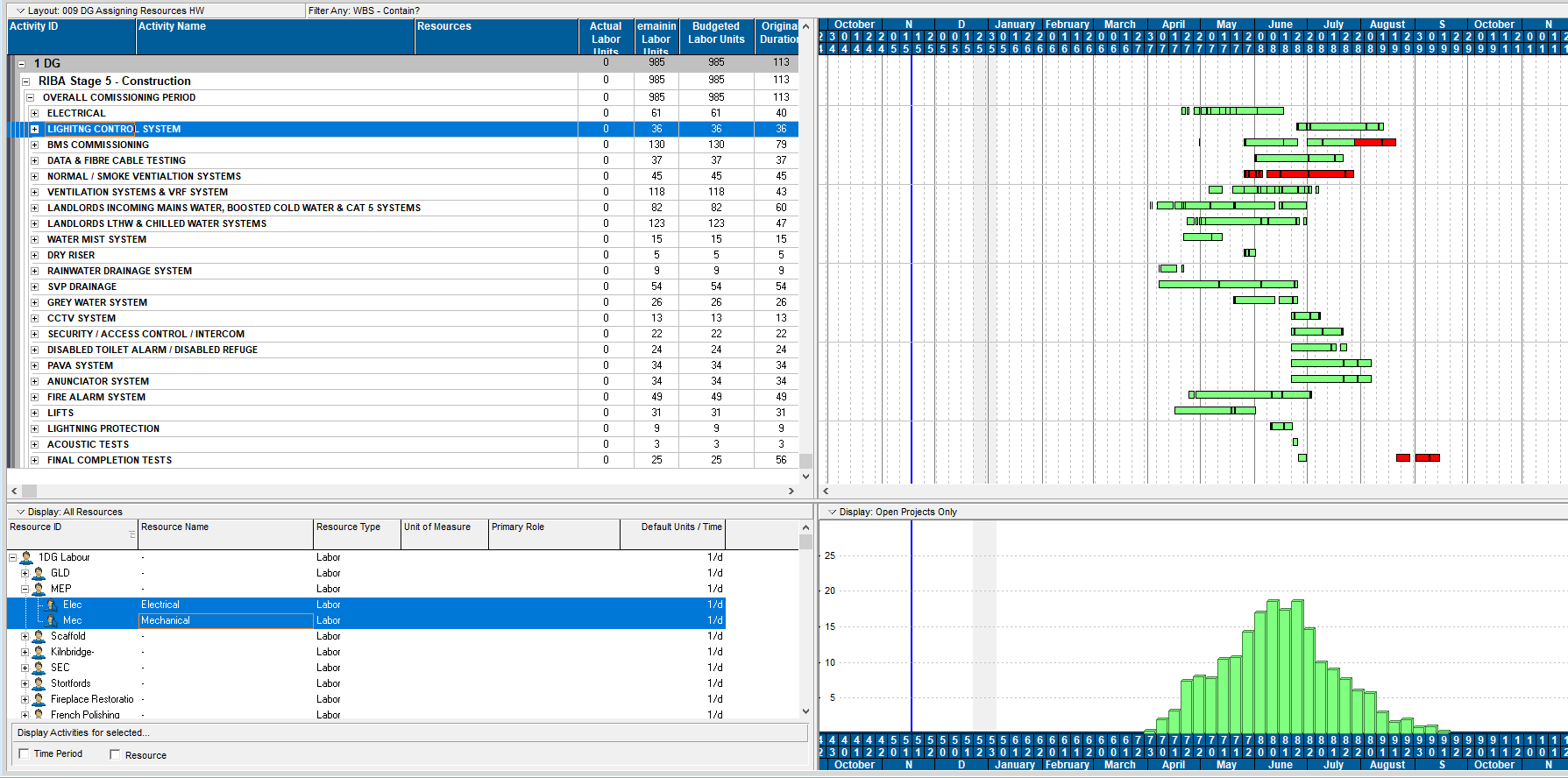
Task: Select the ACOUSTIC TESTS row text
Action: tap(88, 444)
